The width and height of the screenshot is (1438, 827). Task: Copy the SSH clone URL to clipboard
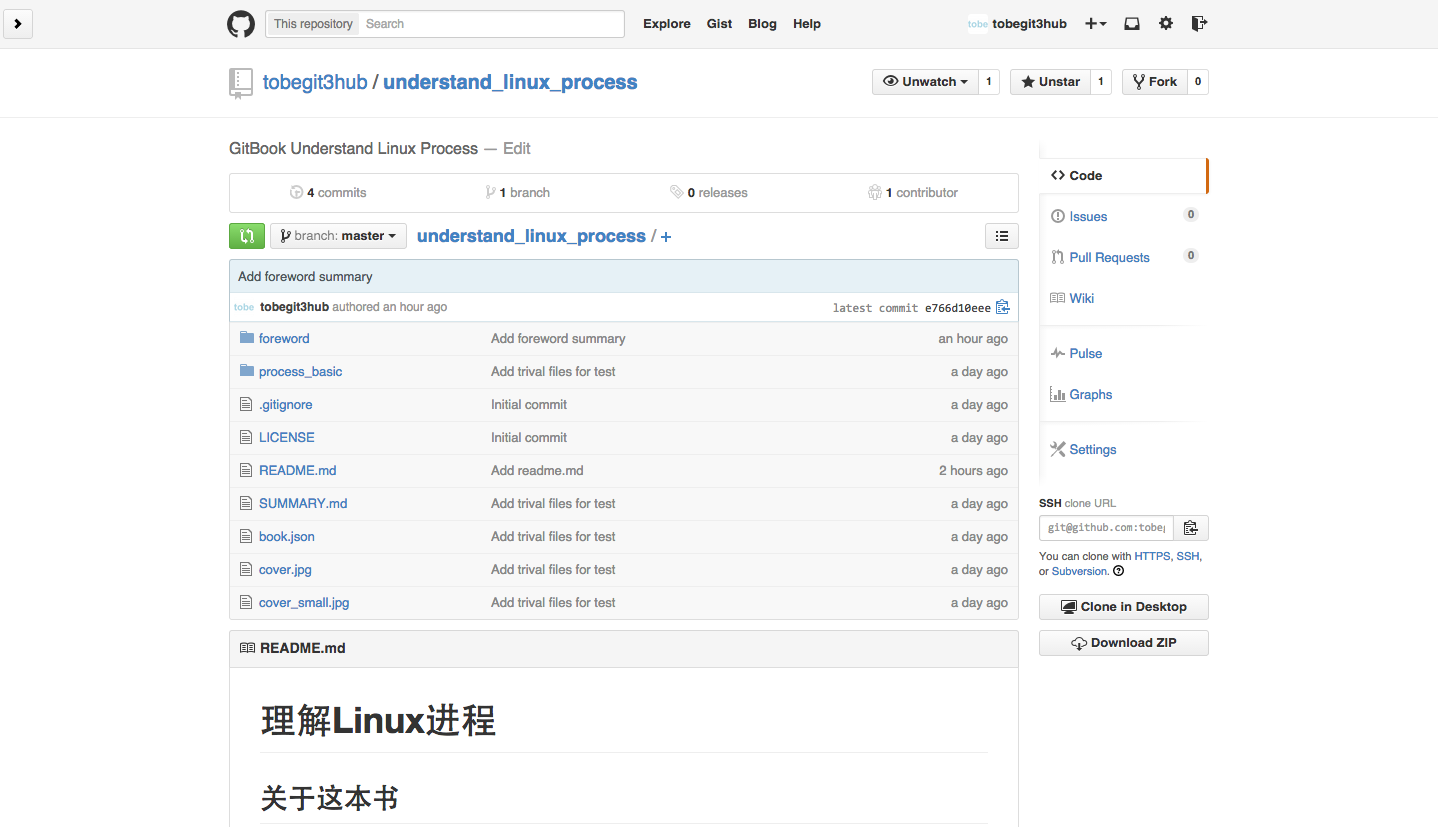[x=1190, y=527]
